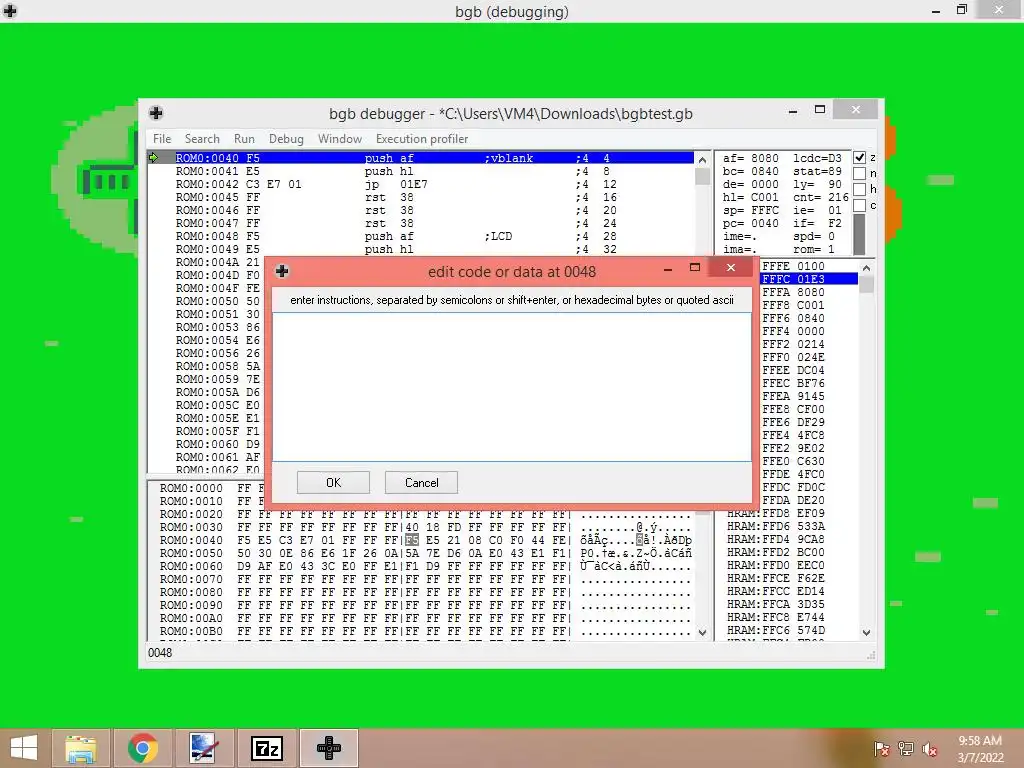1024x768 pixels.
Task: Click the bgb main window title icon
Action: coord(10,10)
